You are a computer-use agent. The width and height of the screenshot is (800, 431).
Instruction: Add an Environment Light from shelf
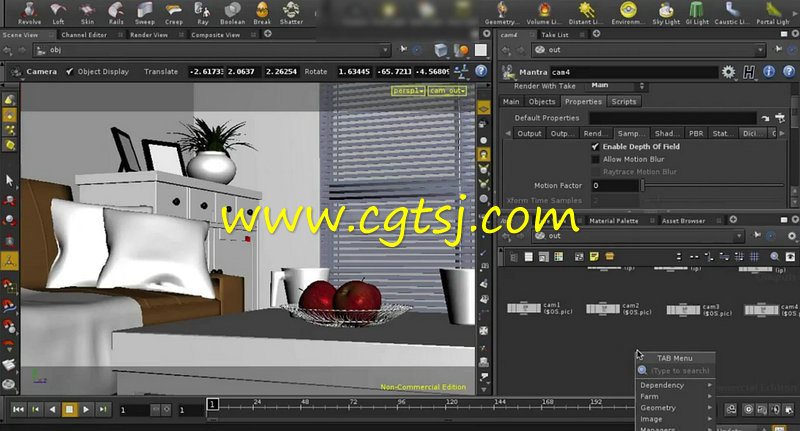[x=628, y=13]
